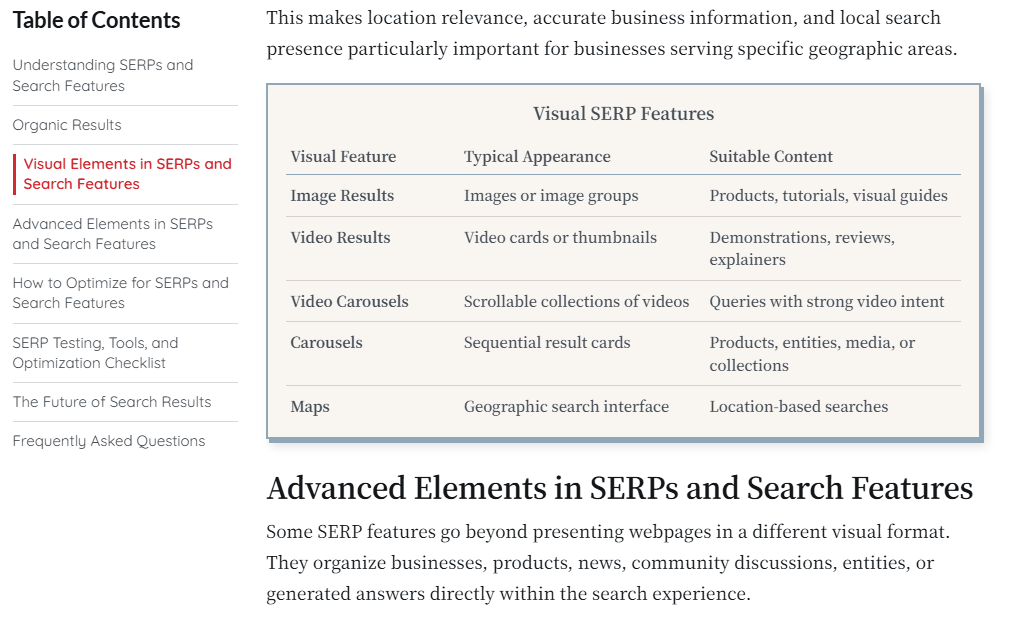Select the 'Carousels' row label cell
1011x630 pixels.
[326, 343]
